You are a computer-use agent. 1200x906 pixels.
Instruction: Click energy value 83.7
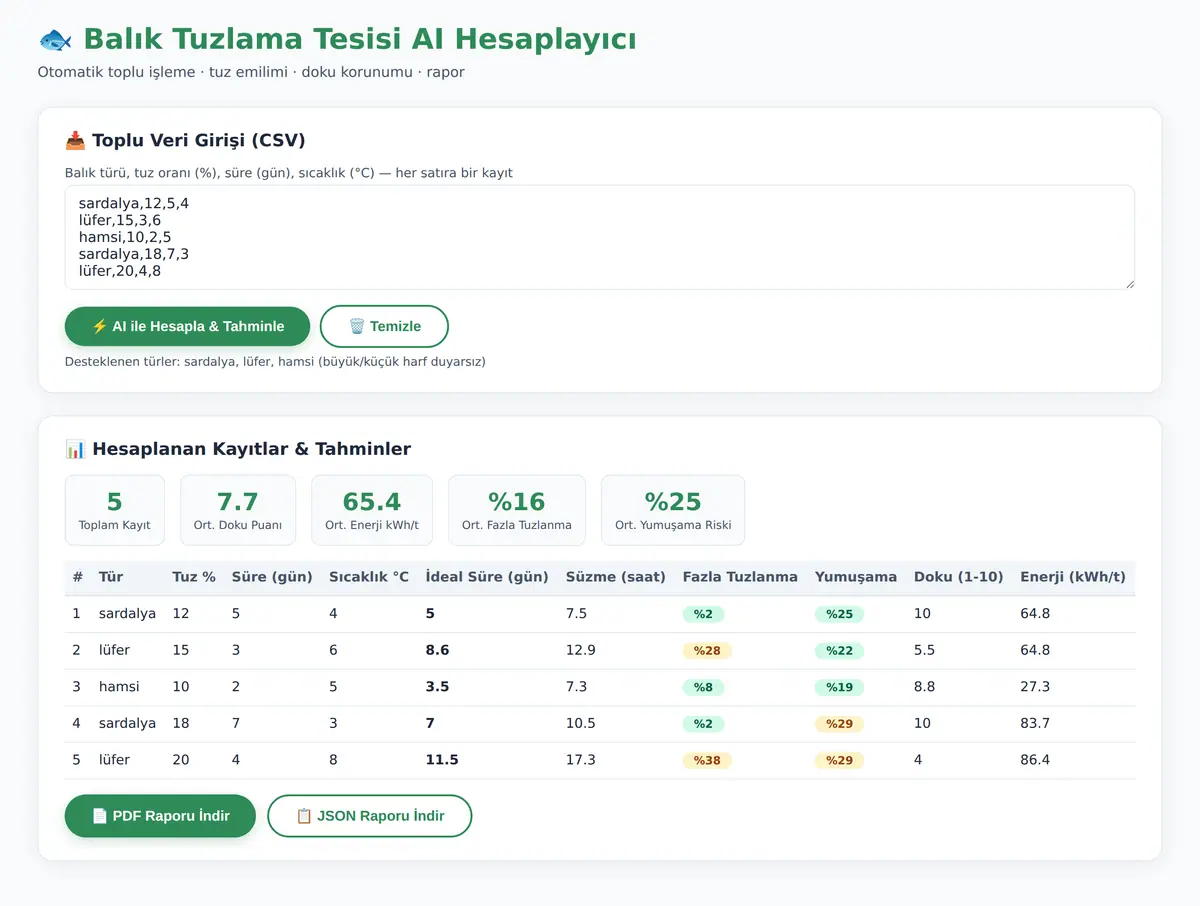coord(1035,723)
